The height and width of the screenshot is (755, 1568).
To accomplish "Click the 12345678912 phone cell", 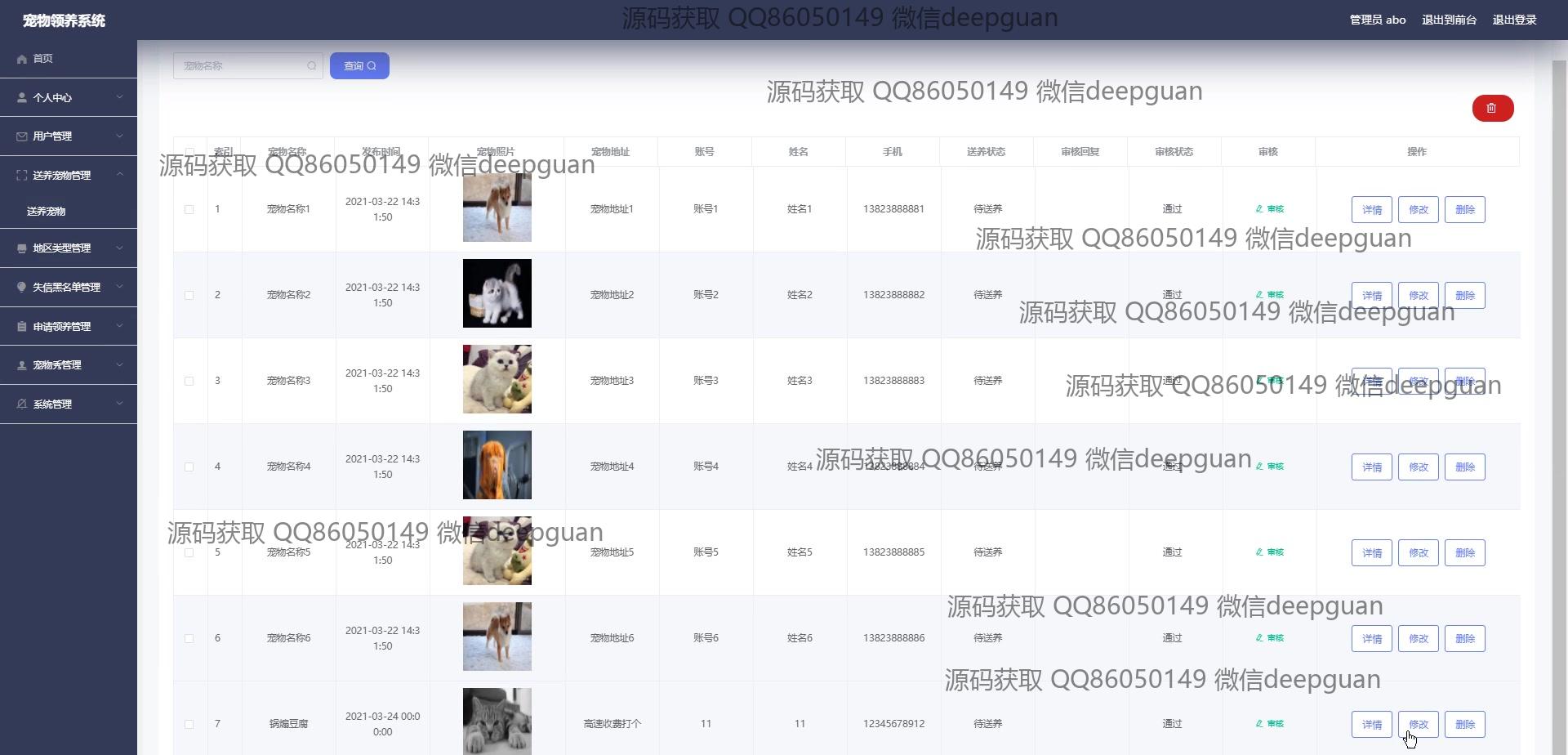I will [893, 724].
